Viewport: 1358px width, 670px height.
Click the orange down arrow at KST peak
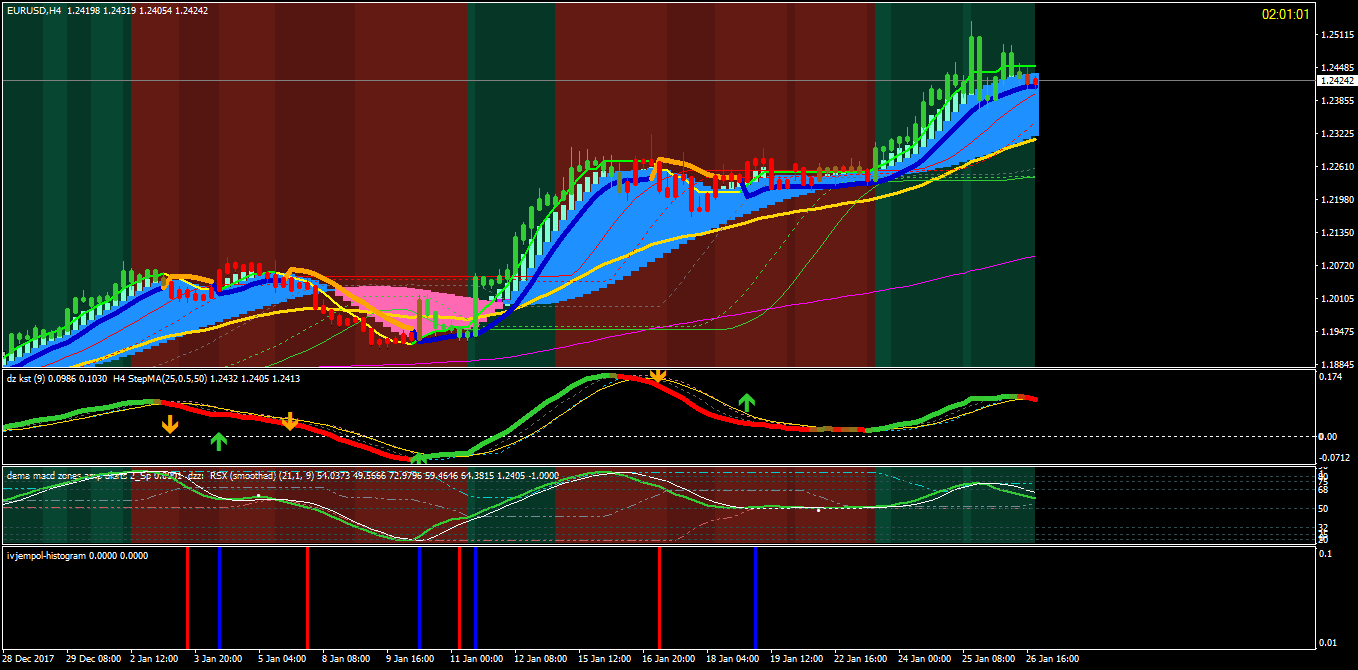[x=657, y=376]
